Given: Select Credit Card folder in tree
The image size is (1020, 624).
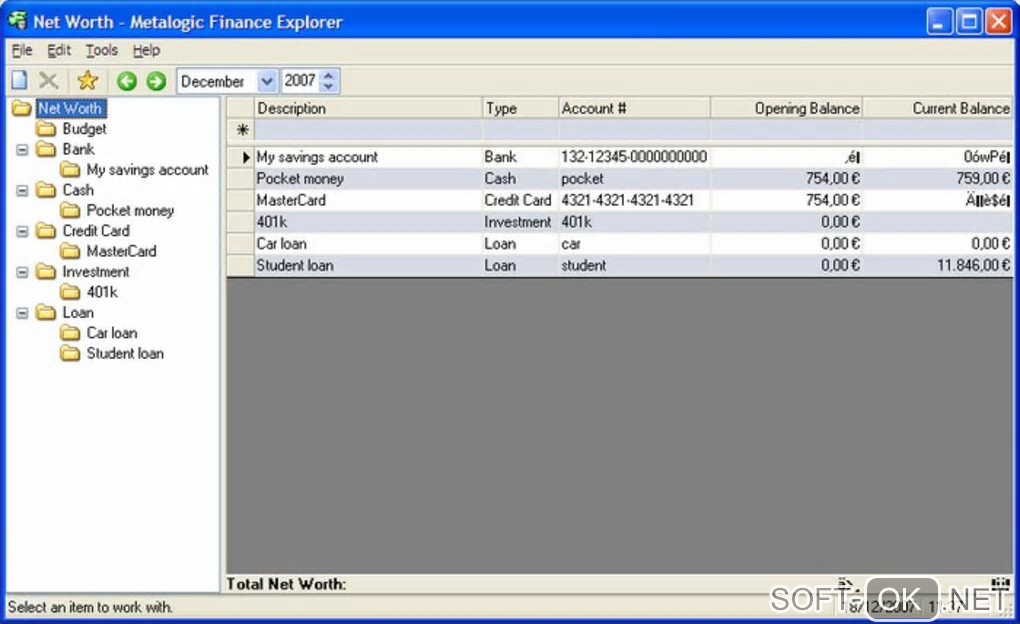Looking at the screenshot, I should pos(96,231).
